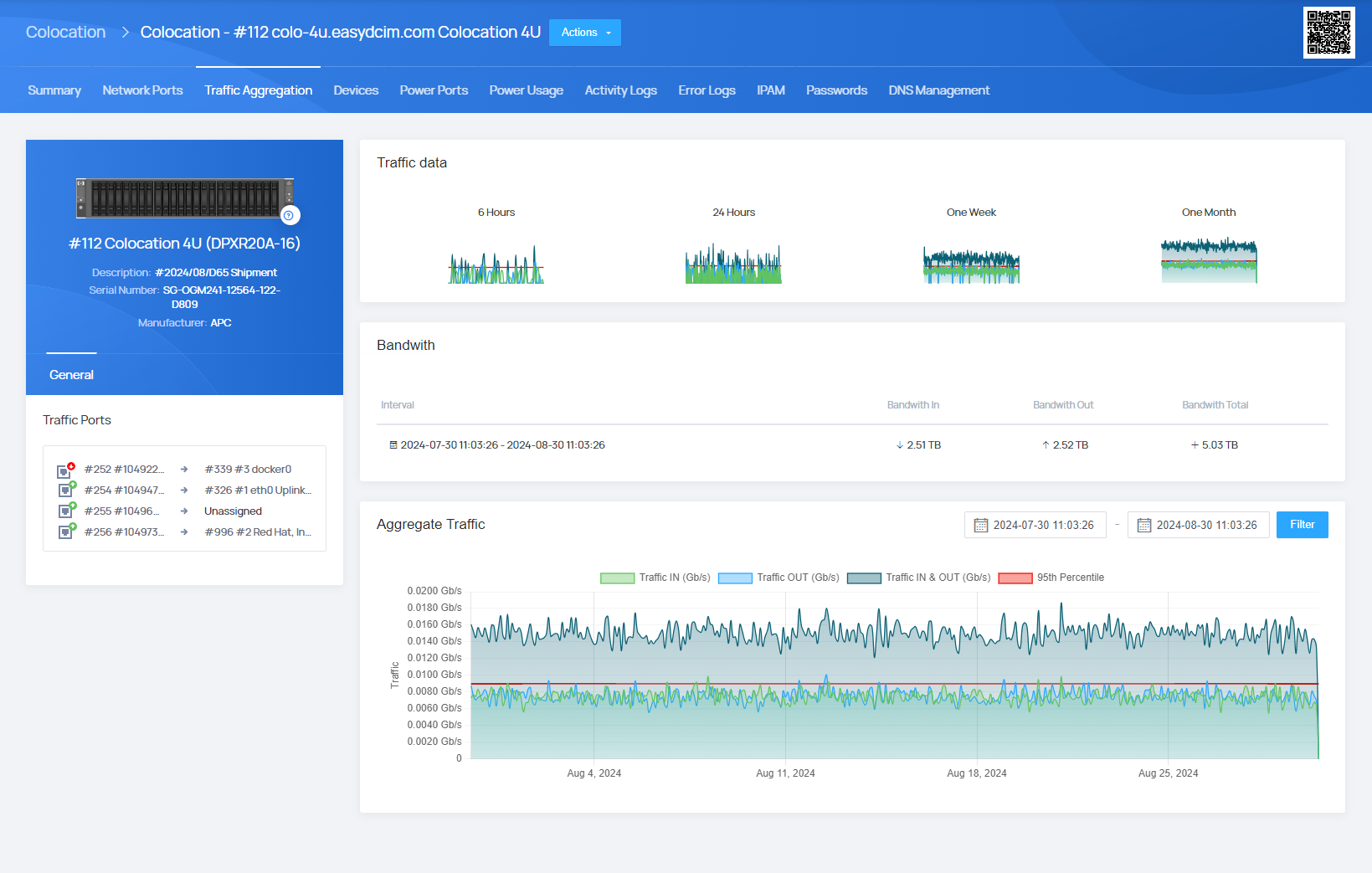Click the help question-mark icon on device image
The image size is (1372, 873).
coord(289,215)
